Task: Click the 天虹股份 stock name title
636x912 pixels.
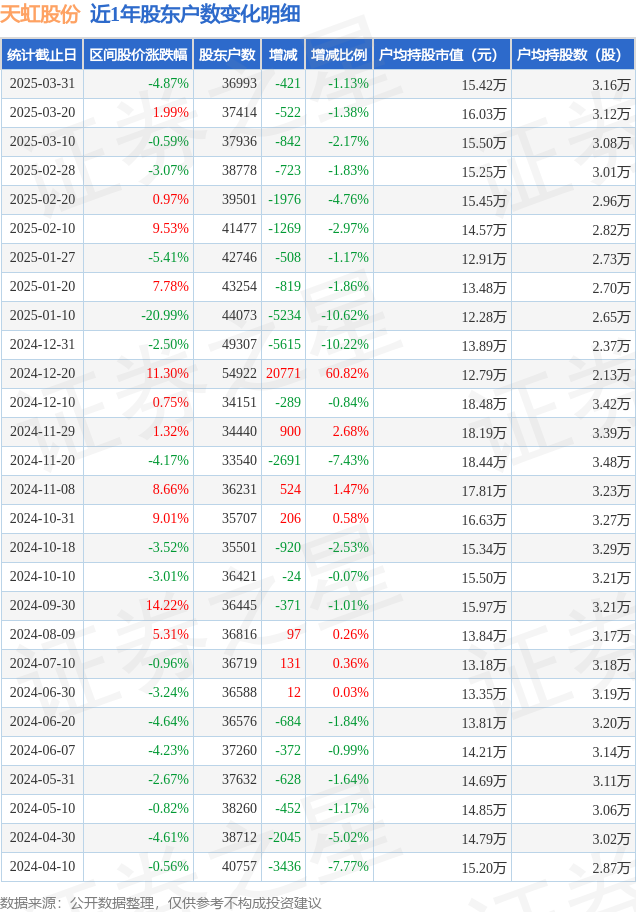Action: coord(40,15)
